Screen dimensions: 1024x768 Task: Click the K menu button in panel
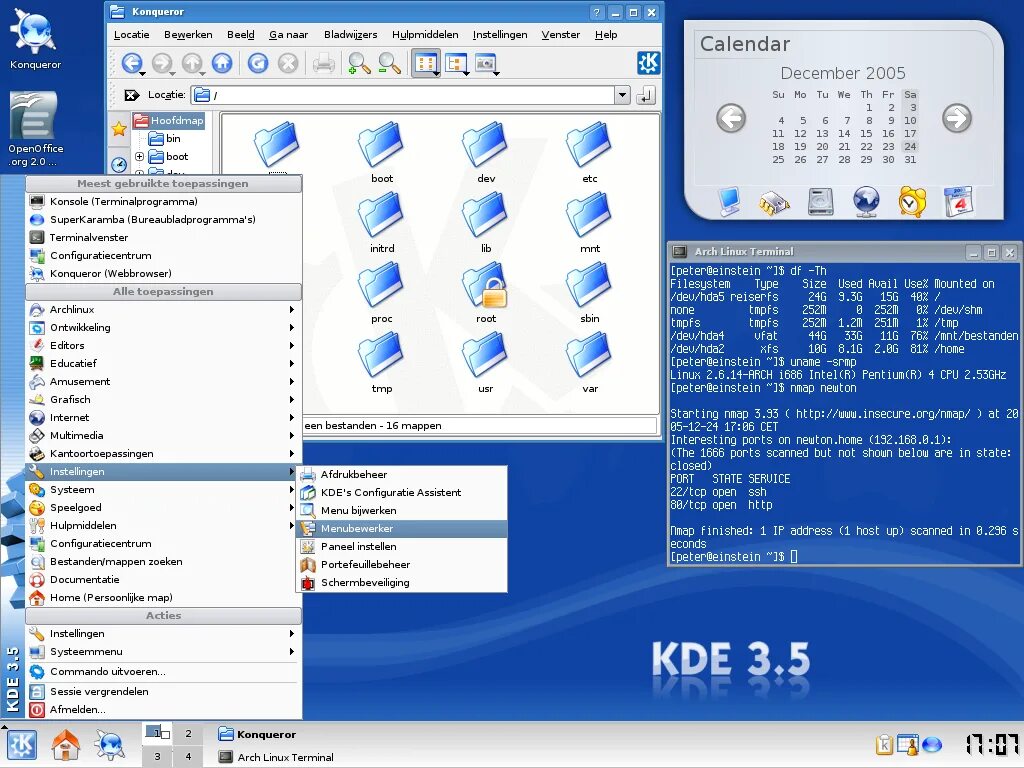[x=22, y=744]
